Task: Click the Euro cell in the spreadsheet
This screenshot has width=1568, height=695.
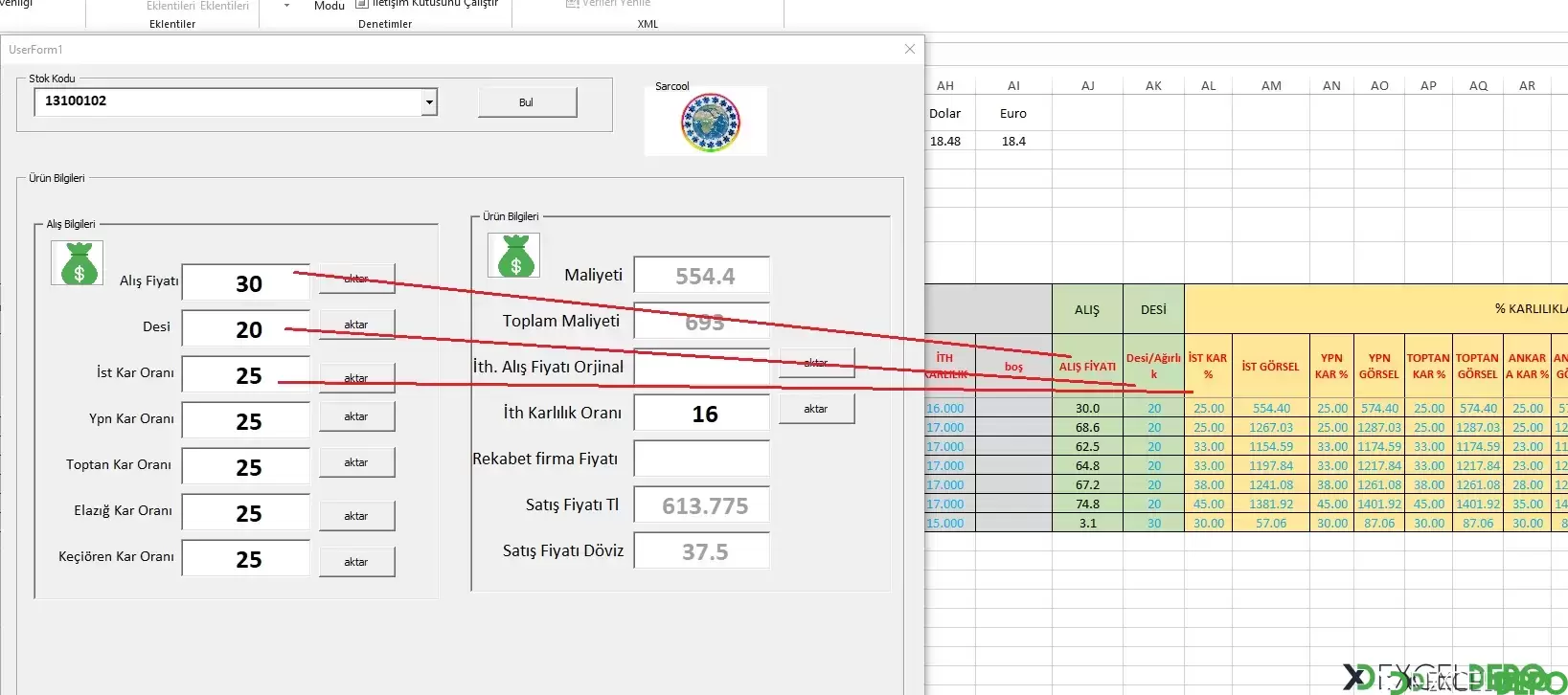Action: point(1013,113)
